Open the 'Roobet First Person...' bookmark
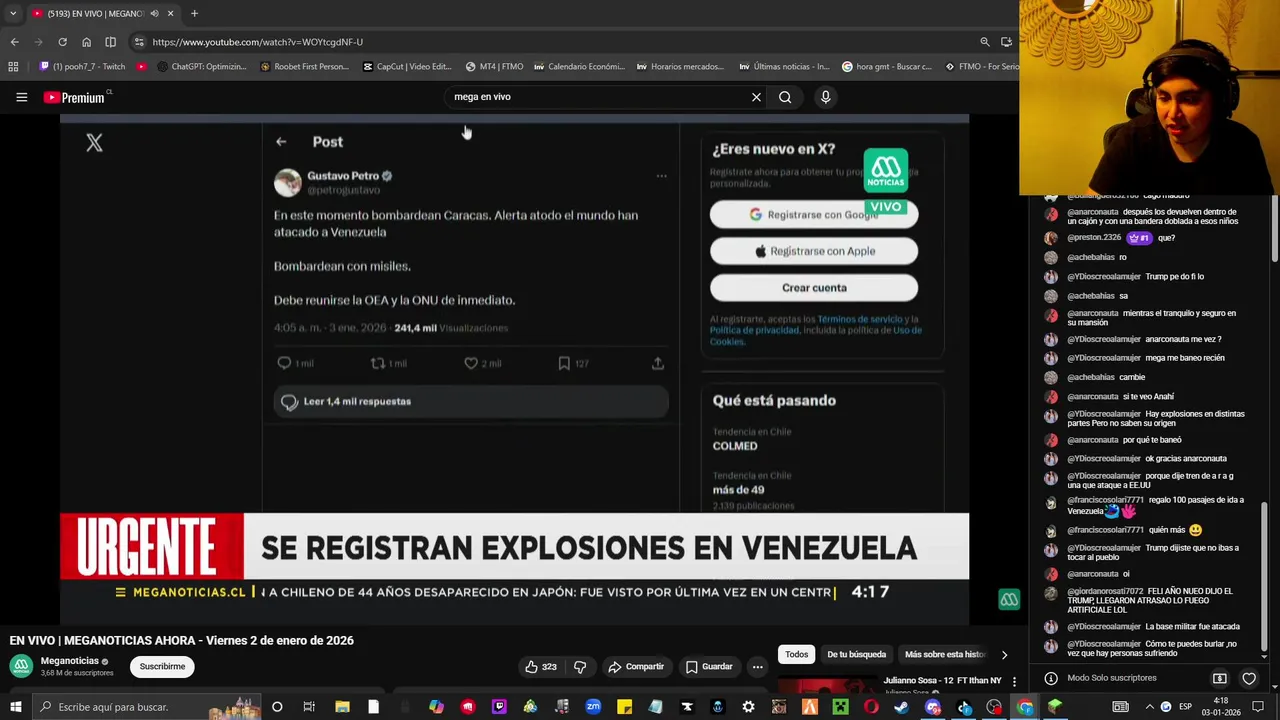 pos(304,67)
